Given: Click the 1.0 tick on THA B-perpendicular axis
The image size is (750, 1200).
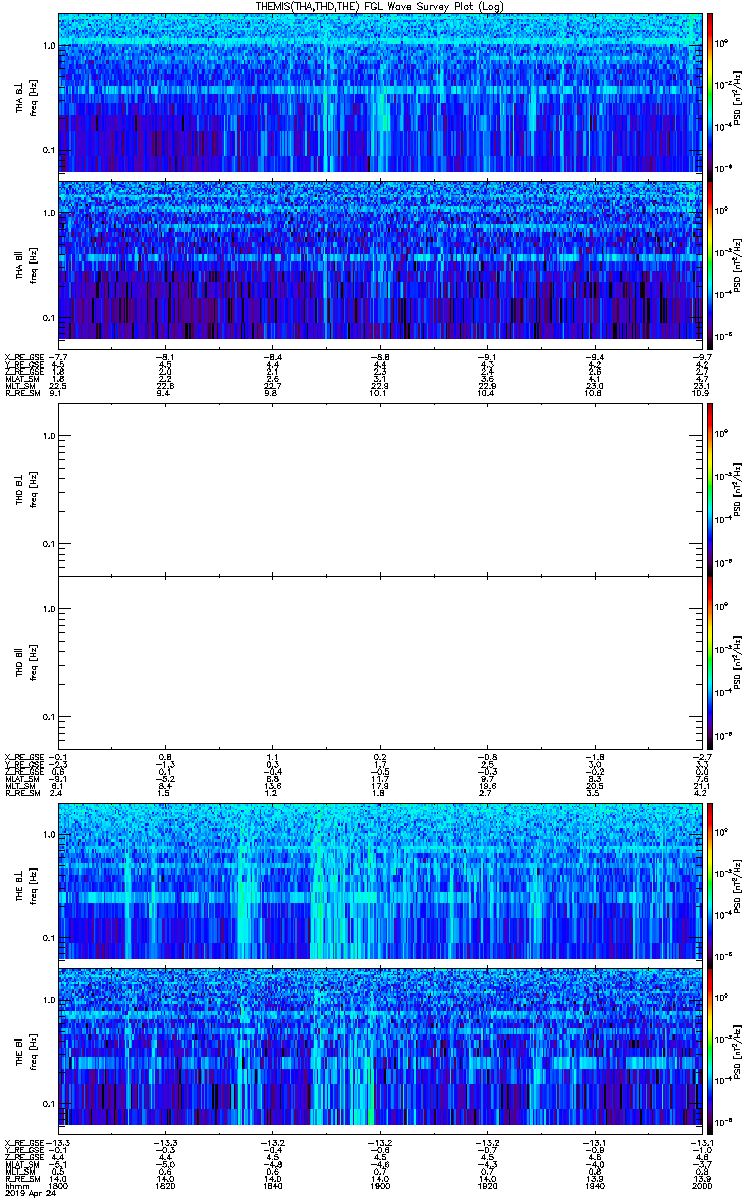Looking at the screenshot, I should [49, 47].
